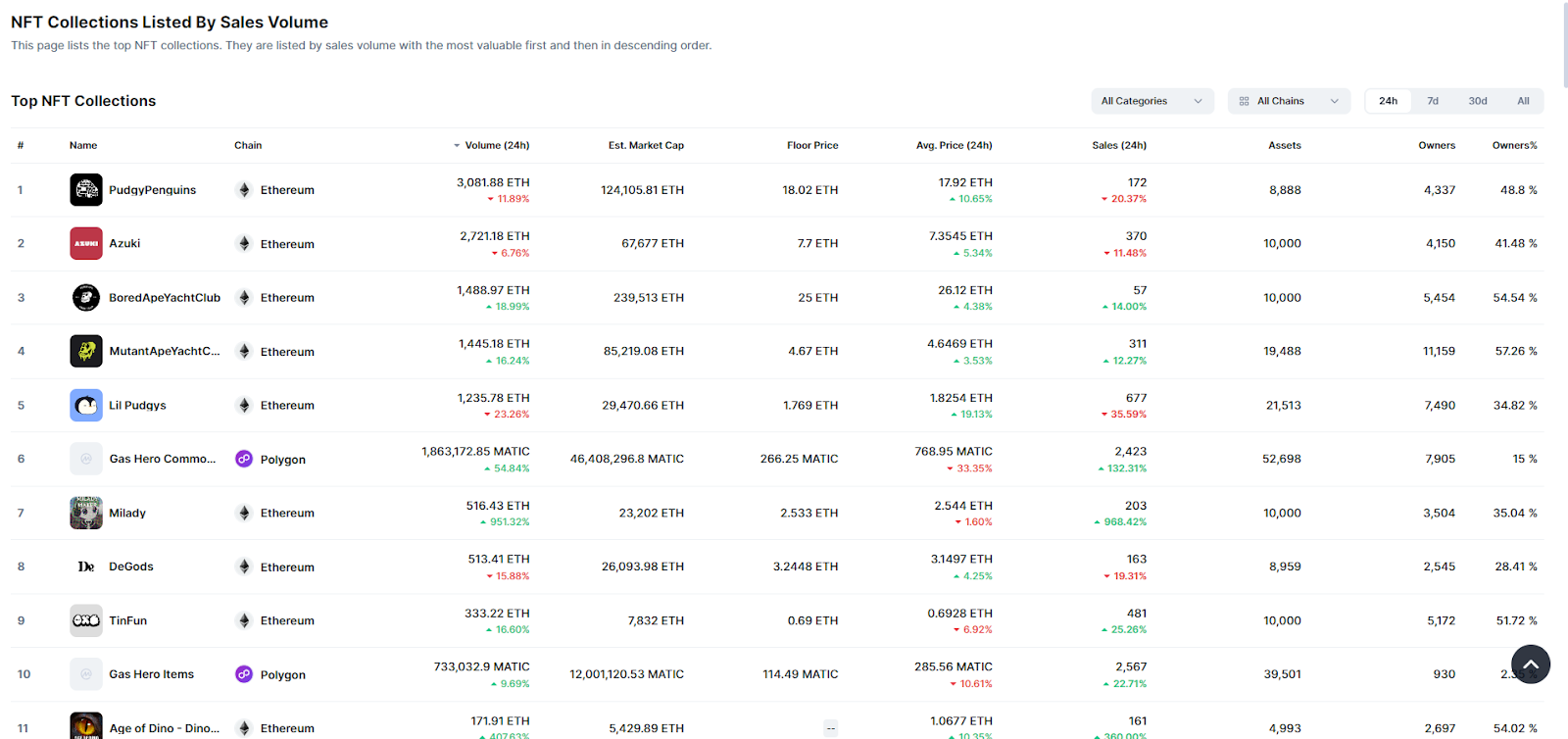Click the Chain column header
The width and height of the screenshot is (1568, 739).
coord(248,145)
